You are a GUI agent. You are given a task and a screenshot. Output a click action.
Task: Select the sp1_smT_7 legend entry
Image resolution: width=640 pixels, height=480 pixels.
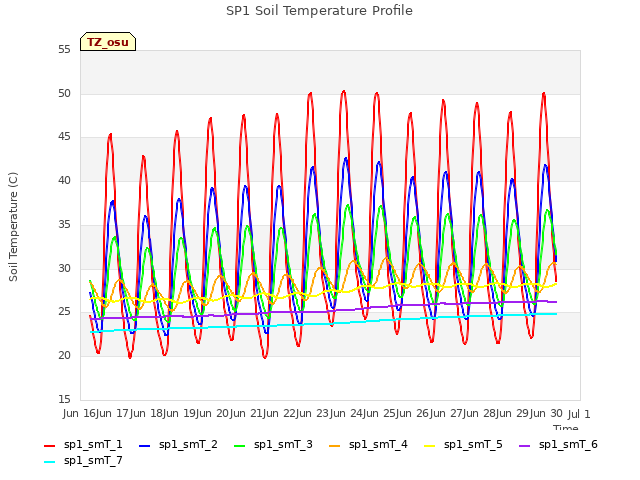[x=83, y=460]
